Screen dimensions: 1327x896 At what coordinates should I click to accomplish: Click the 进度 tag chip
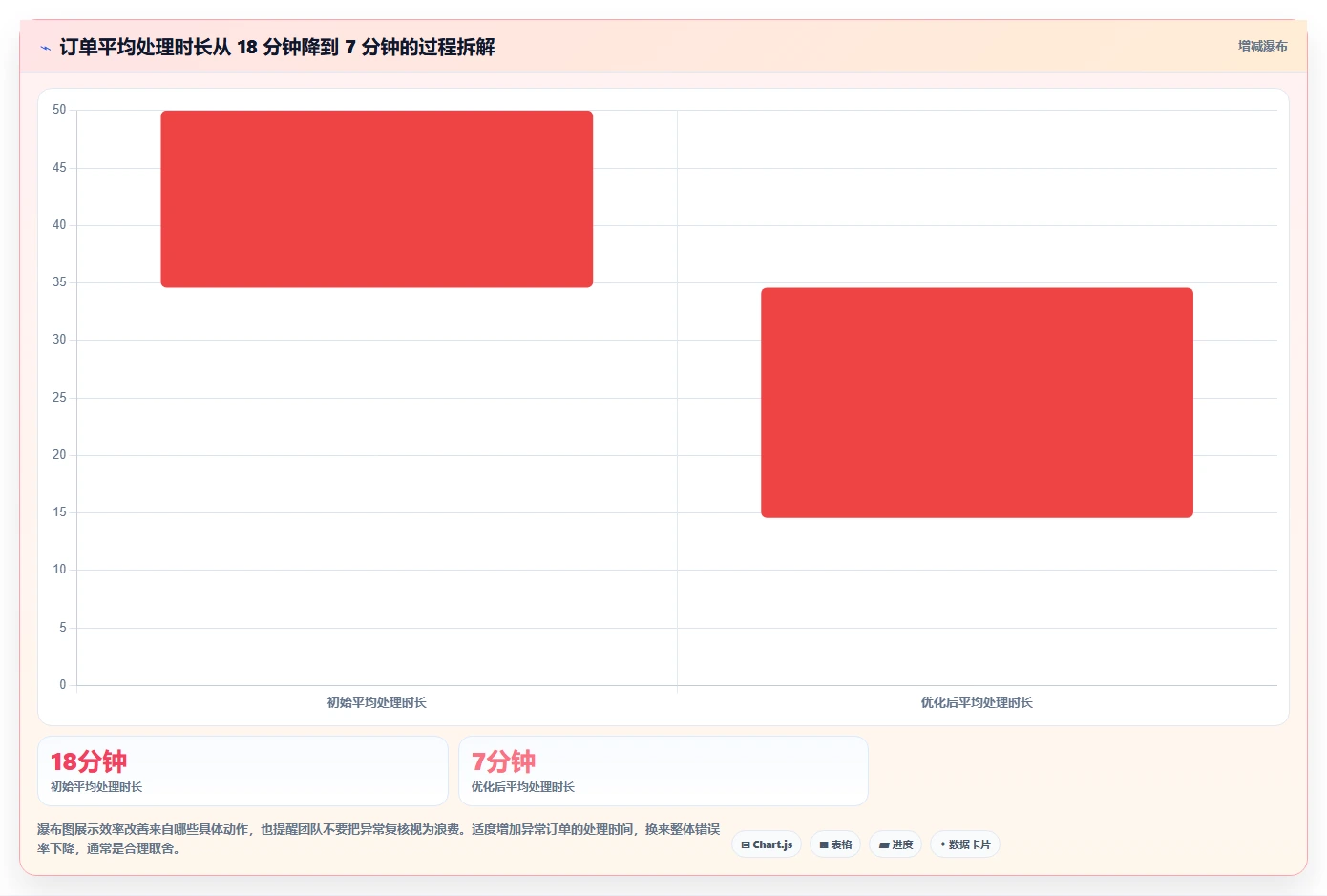[x=895, y=844]
